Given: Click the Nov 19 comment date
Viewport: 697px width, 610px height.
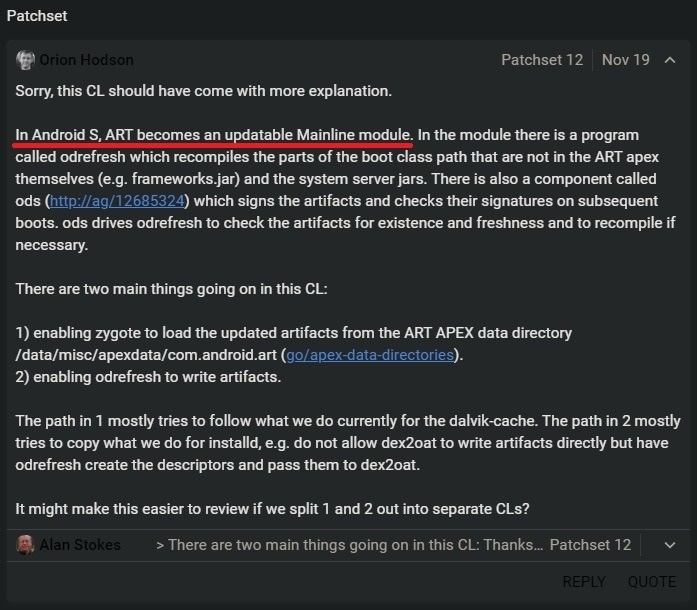Looking at the screenshot, I should point(625,60).
